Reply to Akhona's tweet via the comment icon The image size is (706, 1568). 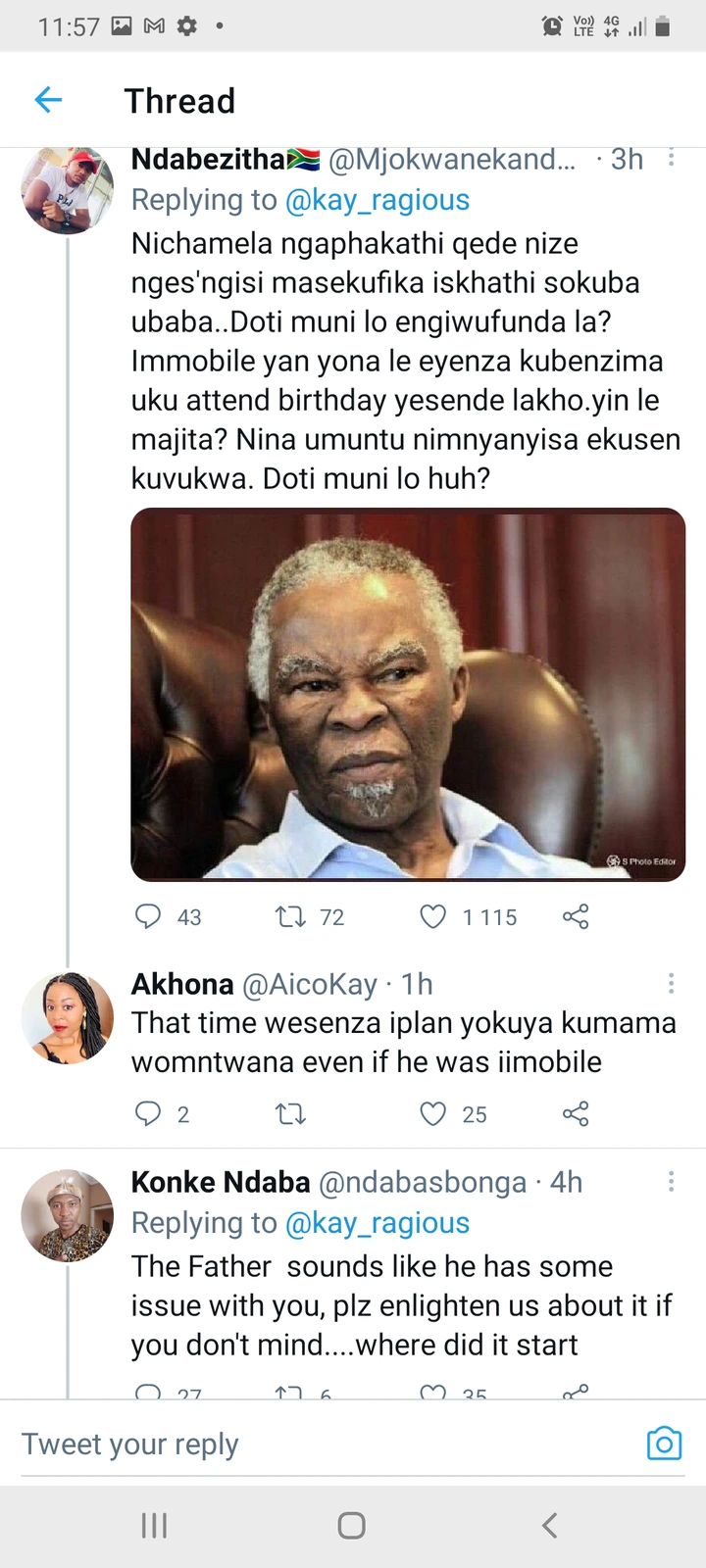148,1113
